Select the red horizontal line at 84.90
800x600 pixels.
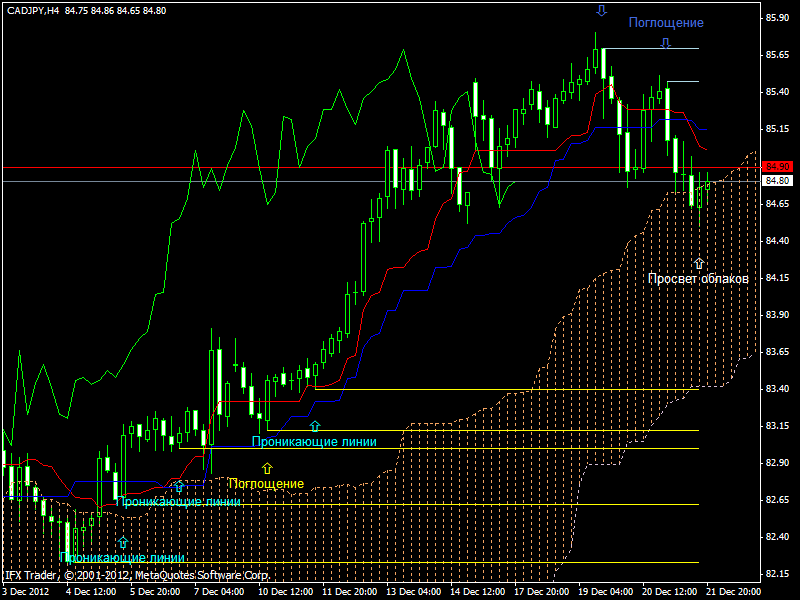click(380, 167)
